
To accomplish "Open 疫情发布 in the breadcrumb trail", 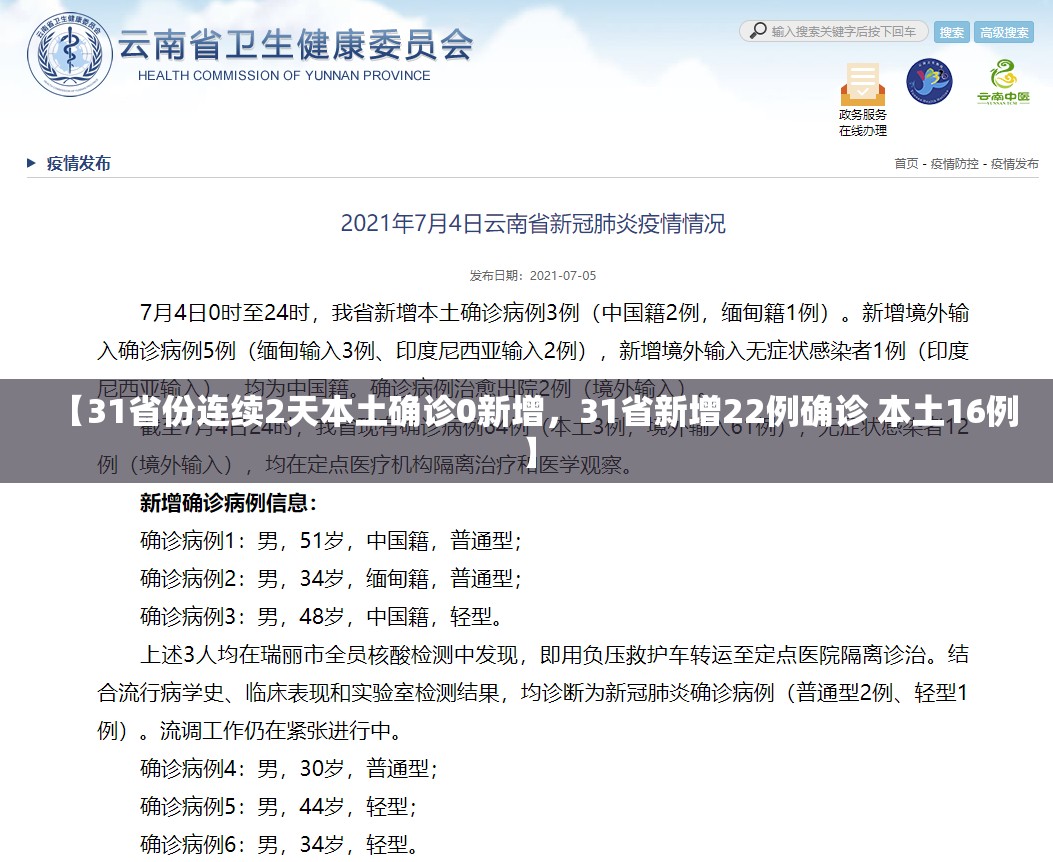I will 1015,164.
